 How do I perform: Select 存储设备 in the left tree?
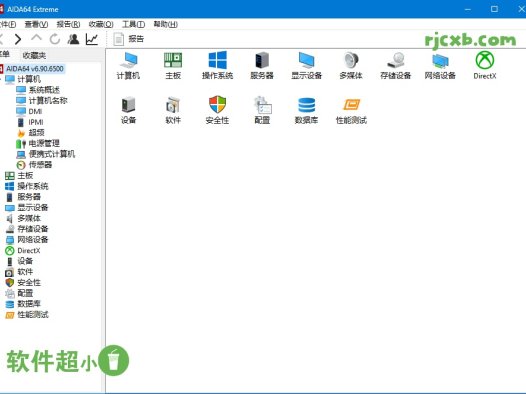point(27,229)
